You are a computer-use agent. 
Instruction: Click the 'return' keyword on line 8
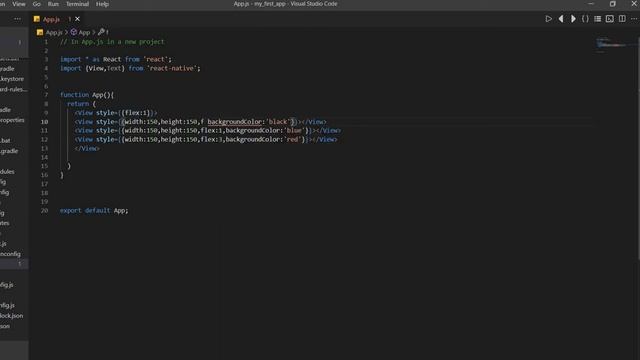78,104
